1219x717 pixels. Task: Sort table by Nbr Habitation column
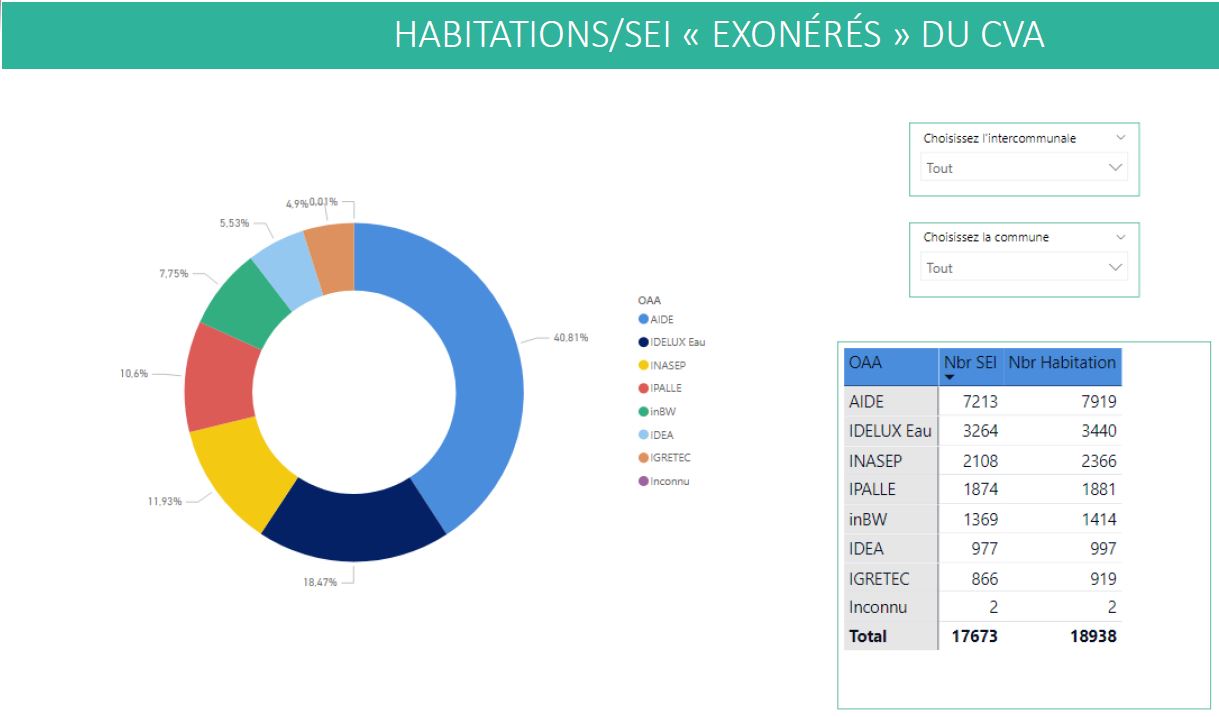tap(1062, 363)
